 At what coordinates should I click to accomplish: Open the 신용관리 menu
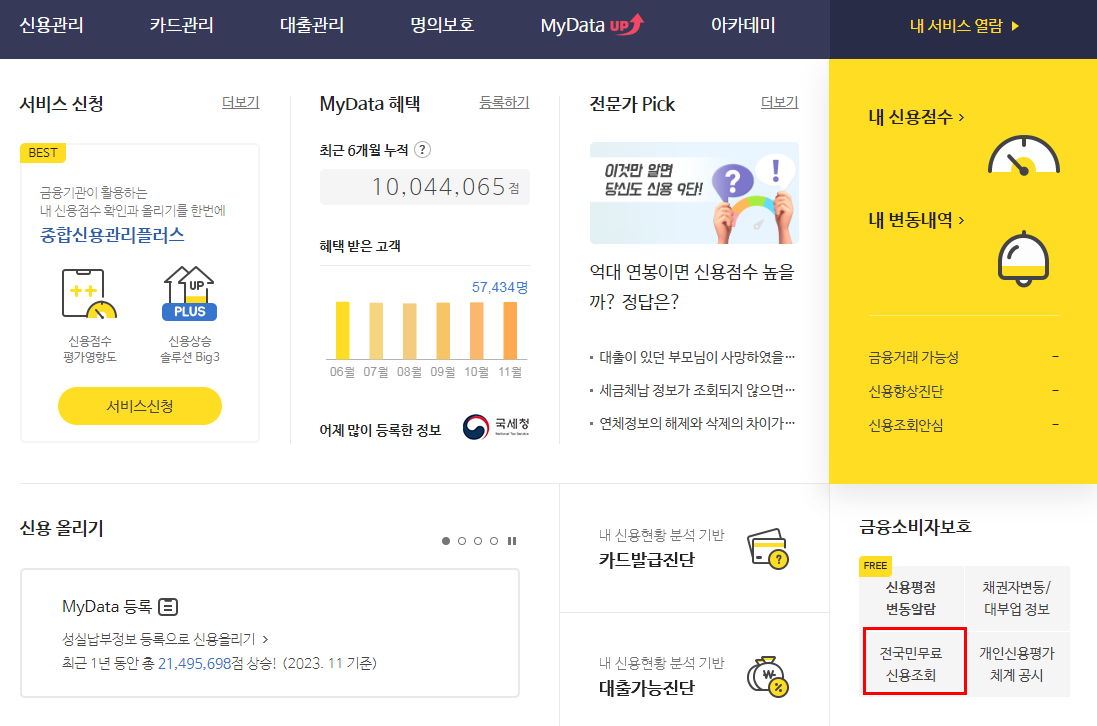point(51,26)
